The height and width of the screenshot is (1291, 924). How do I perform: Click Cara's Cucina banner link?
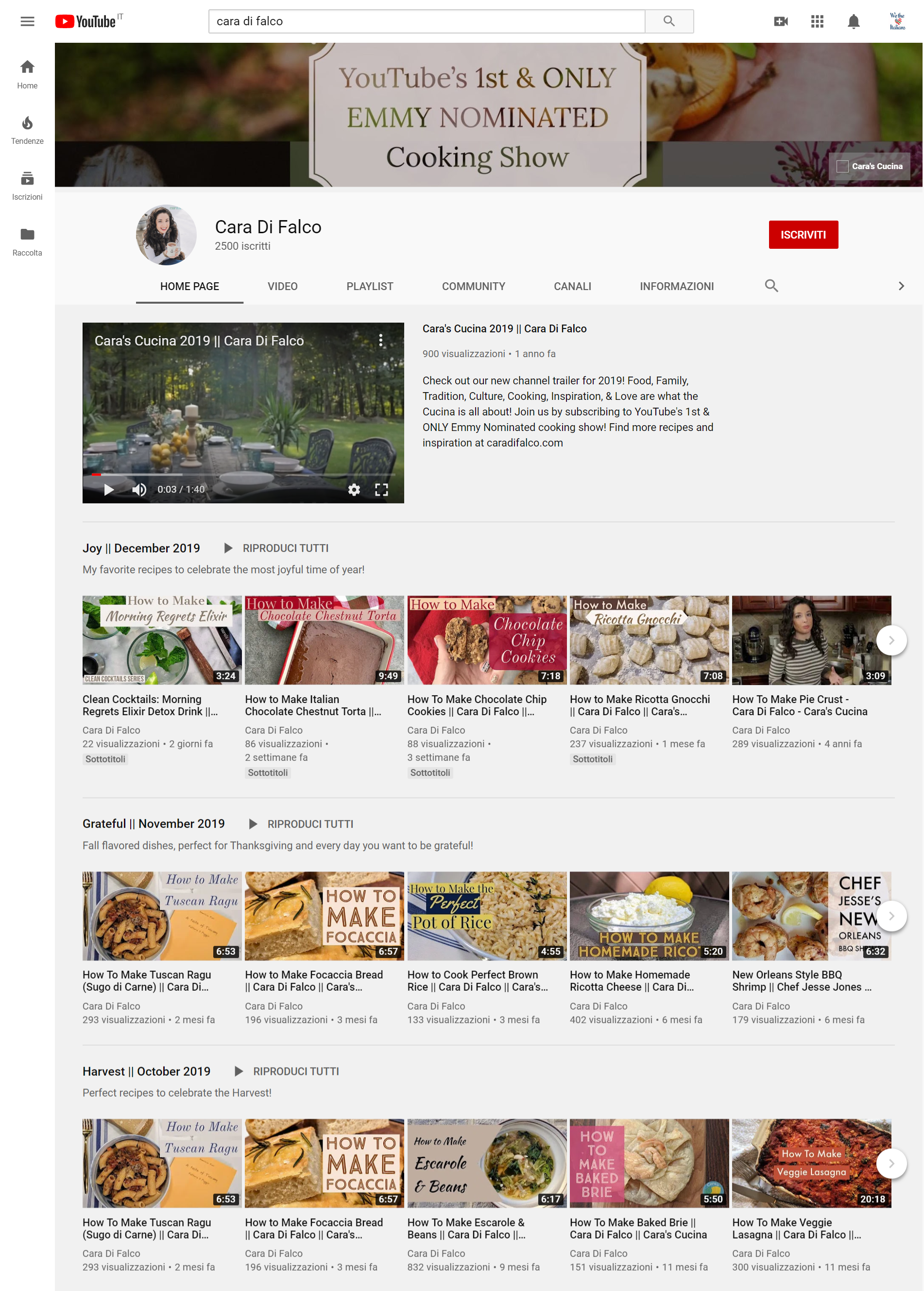[x=869, y=166]
